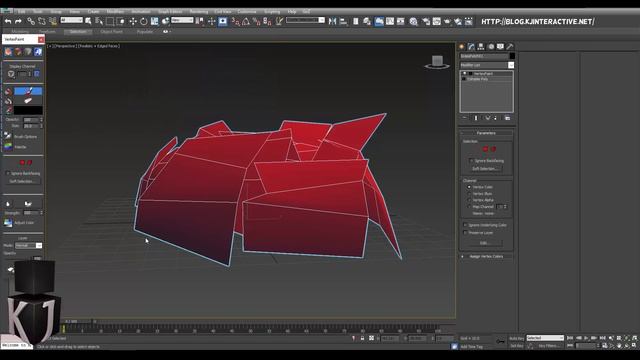Toggle the Angle Snap icon
The width and height of the screenshot is (640, 360).
click(x=246, y=21)
